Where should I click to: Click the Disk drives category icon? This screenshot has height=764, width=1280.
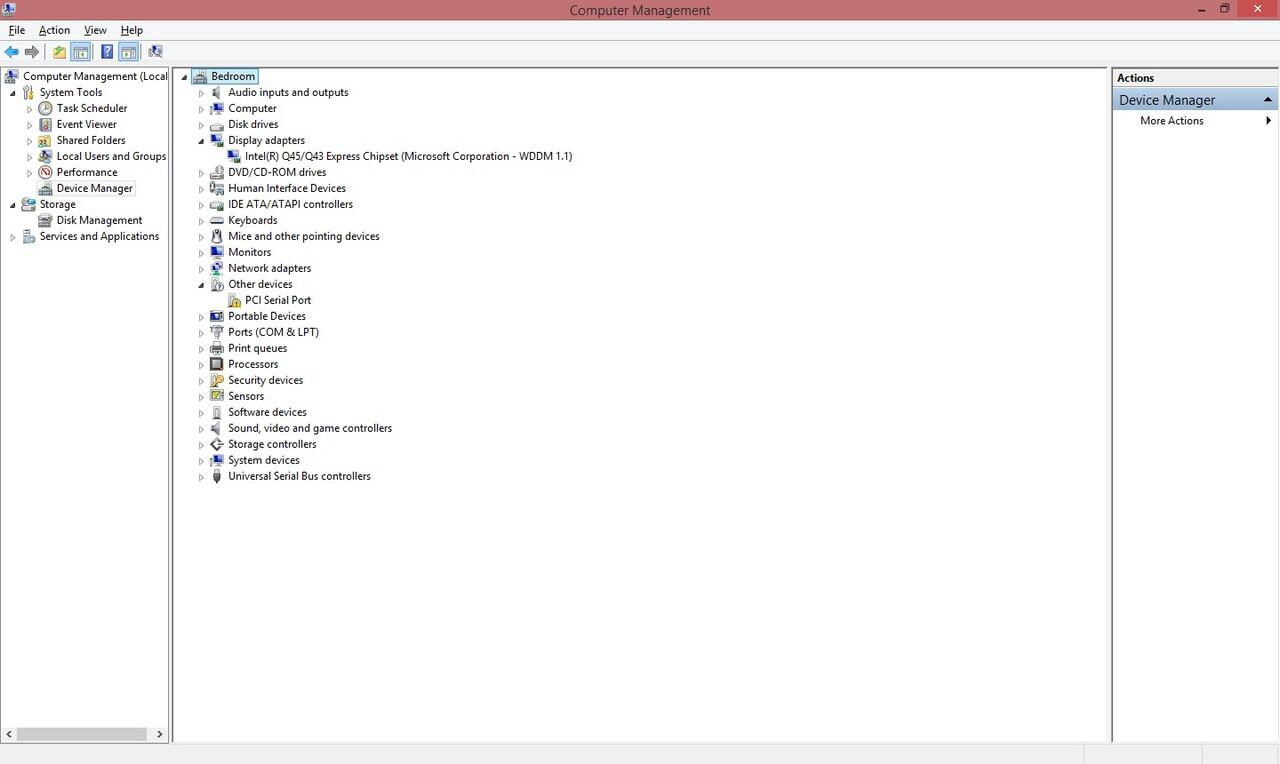[217, 124]
